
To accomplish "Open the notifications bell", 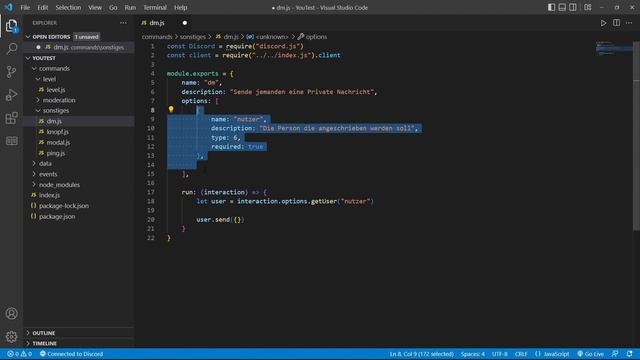I will (629, 354).
